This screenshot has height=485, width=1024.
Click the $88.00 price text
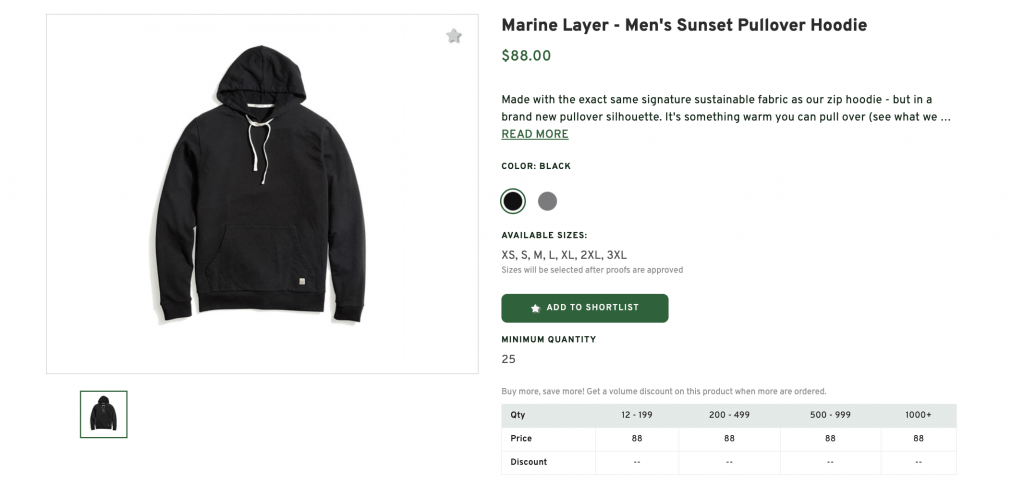(x=526, y=56)
